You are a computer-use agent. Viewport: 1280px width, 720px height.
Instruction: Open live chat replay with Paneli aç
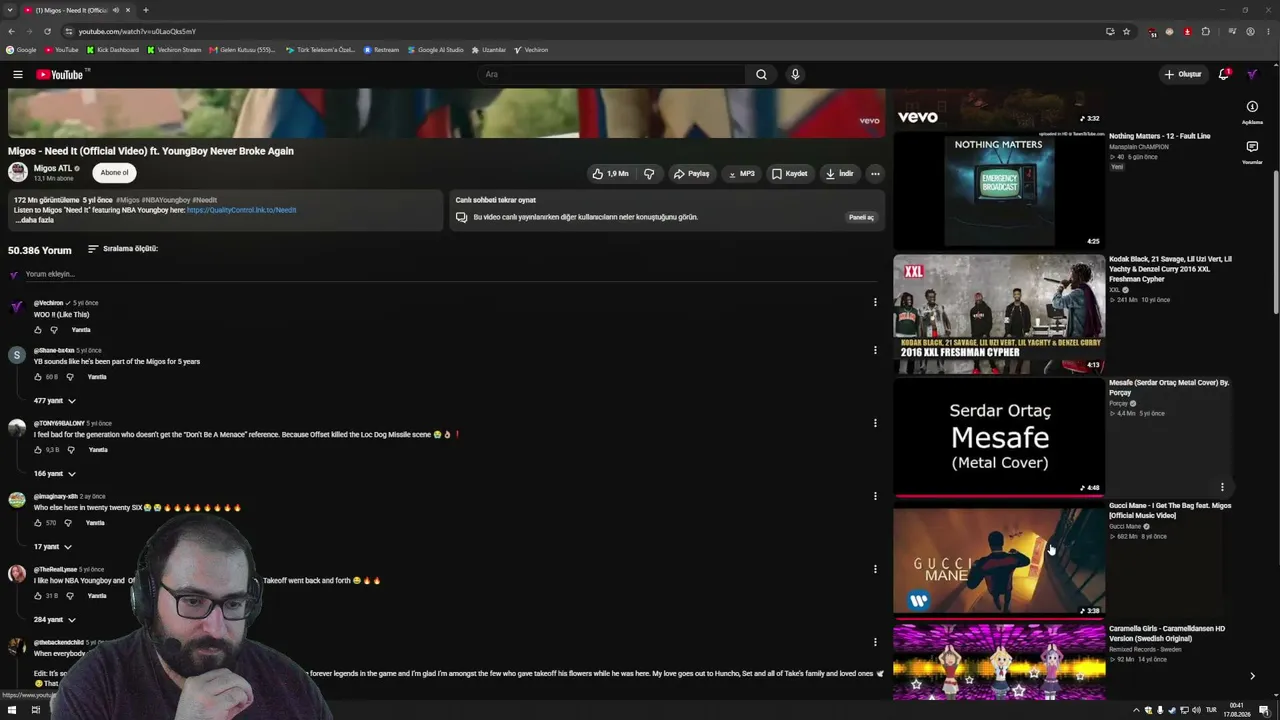tap(861, 217)
